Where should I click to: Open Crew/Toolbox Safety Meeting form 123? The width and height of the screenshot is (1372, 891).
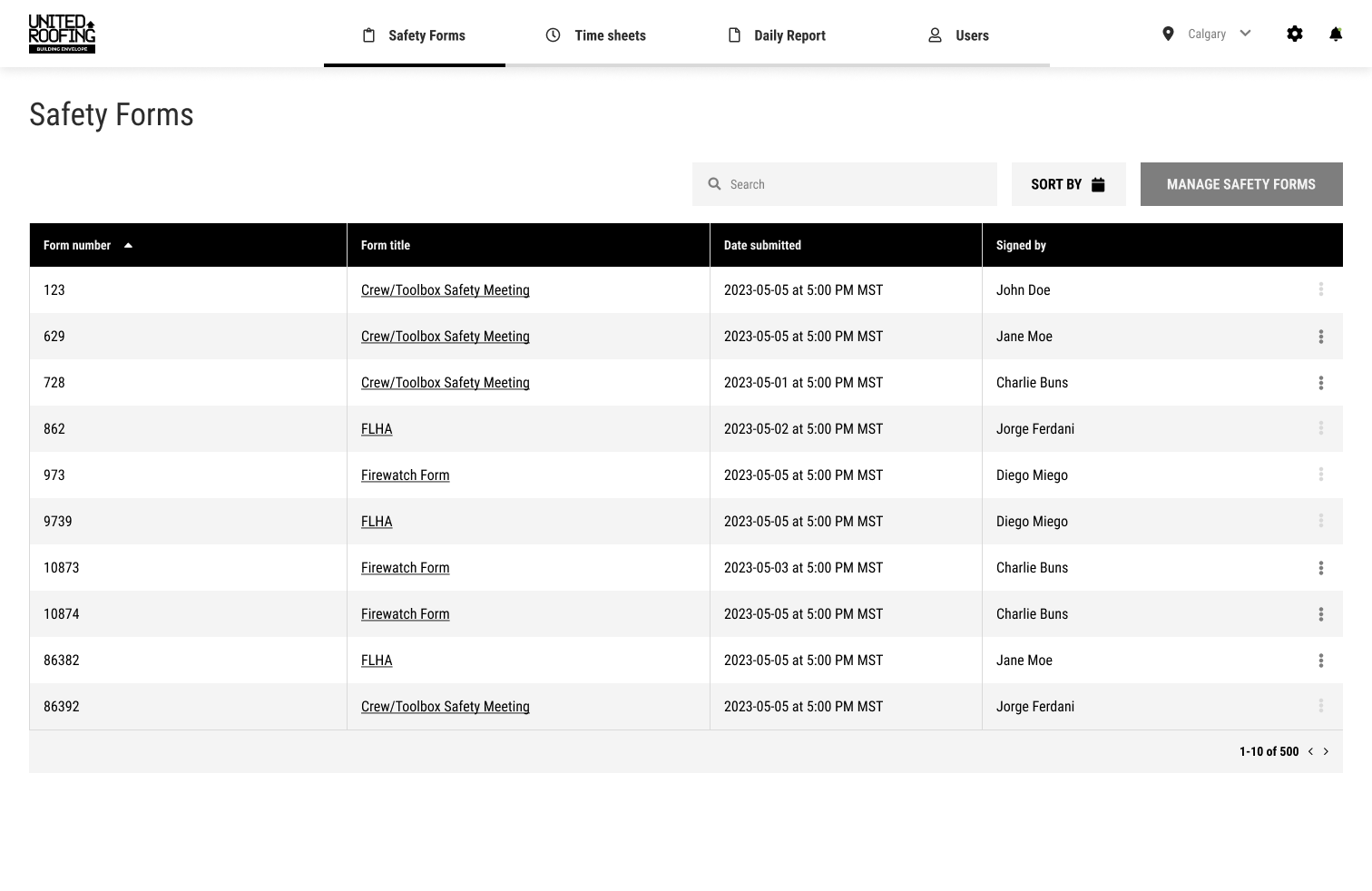tap(445, 290)
